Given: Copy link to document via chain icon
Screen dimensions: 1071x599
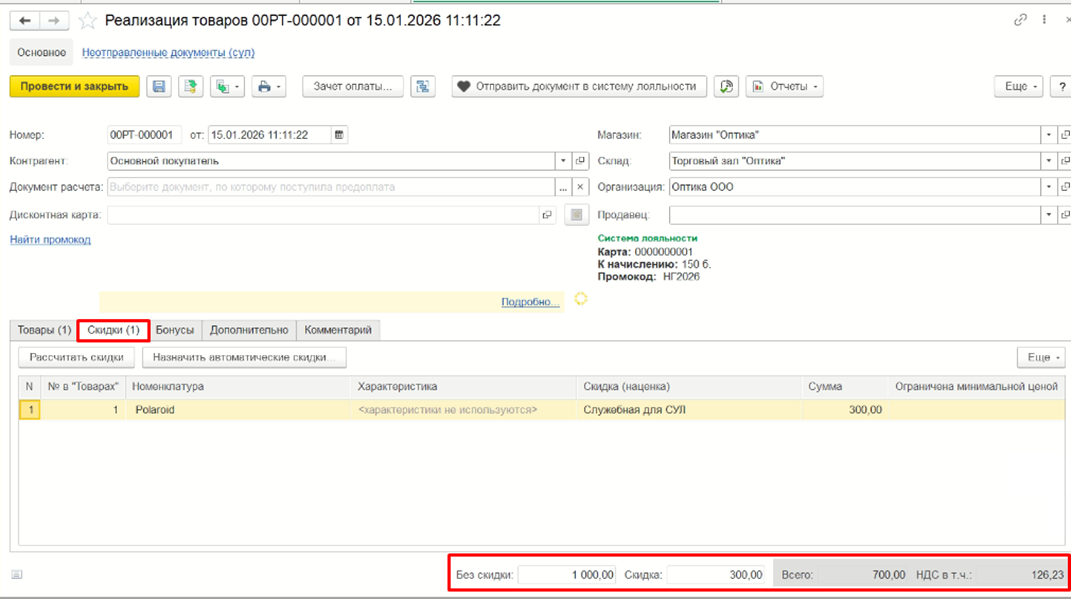Looking at the screenshot, I should click(x=1020, y=20).
